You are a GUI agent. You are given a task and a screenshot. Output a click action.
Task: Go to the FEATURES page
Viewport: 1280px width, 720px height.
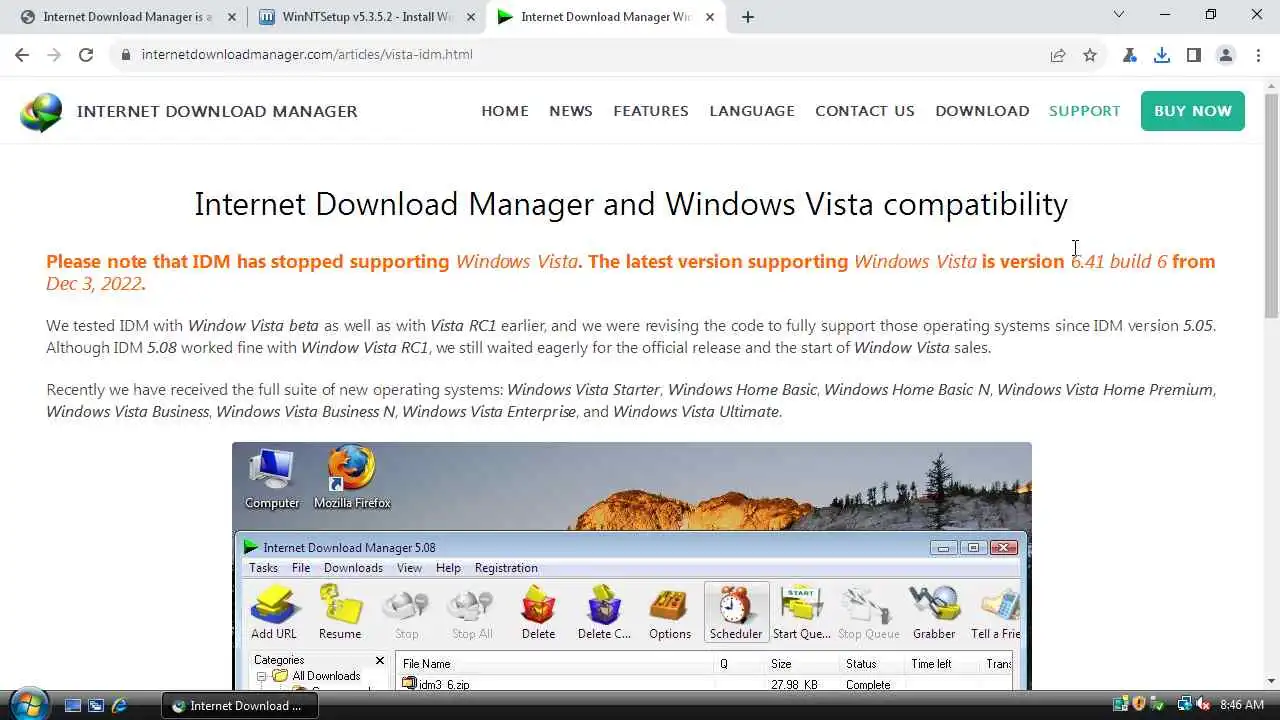[x=651, y=111]
